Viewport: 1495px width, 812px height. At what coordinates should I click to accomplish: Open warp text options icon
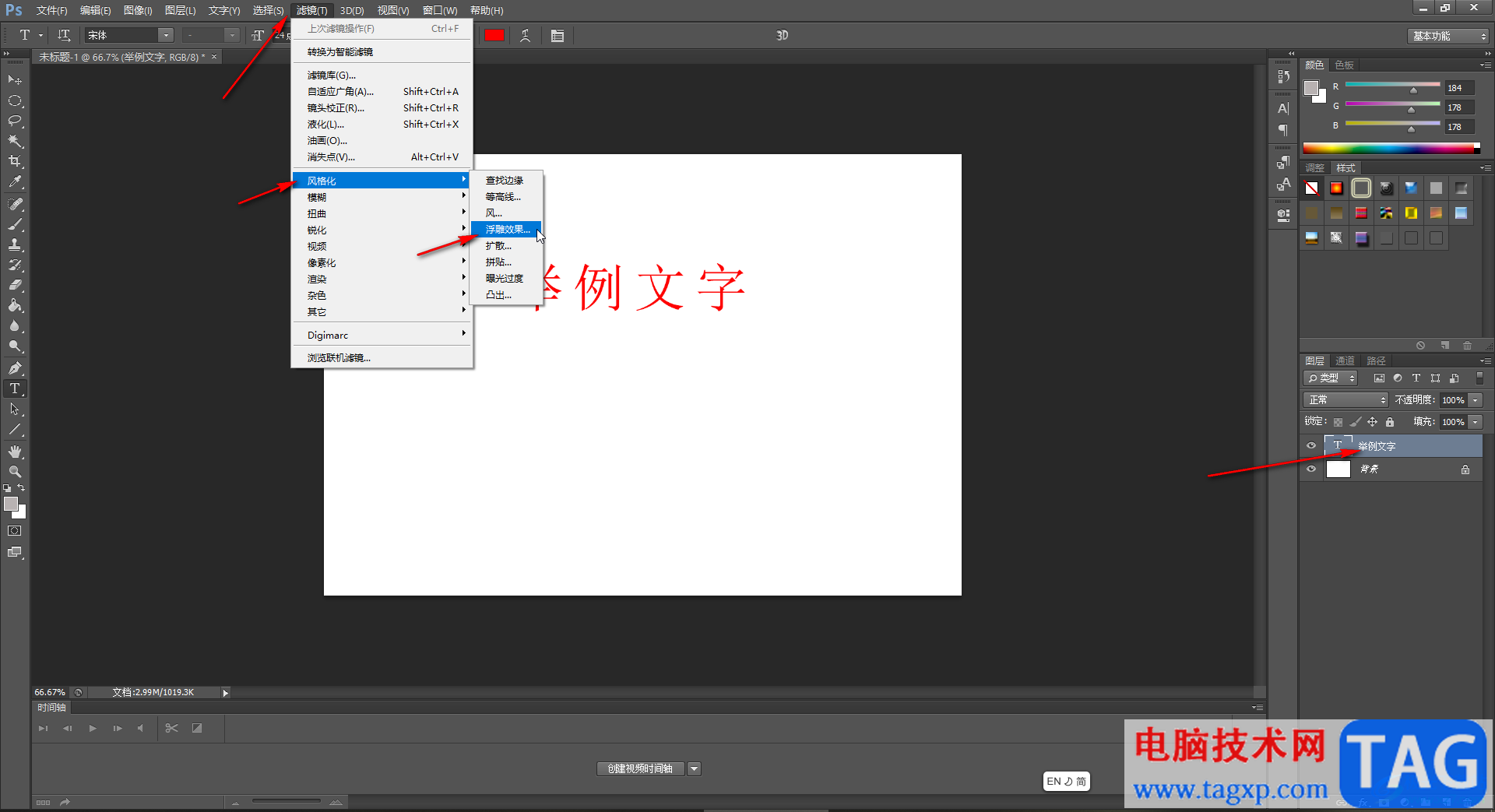[x=526, y=35]
